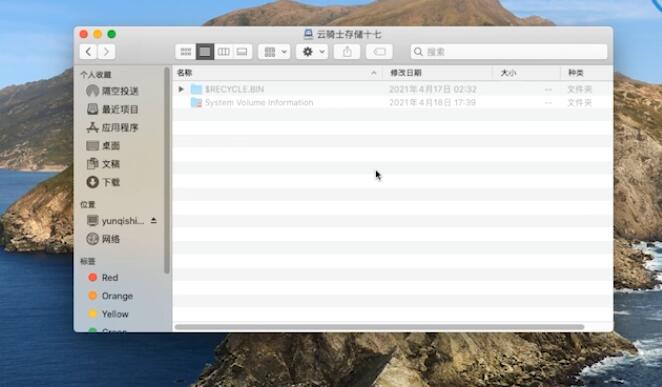The width and height of the screenshot is (662, 387).
Task: Click the drive icon in title bar
Action: point(309,34)
